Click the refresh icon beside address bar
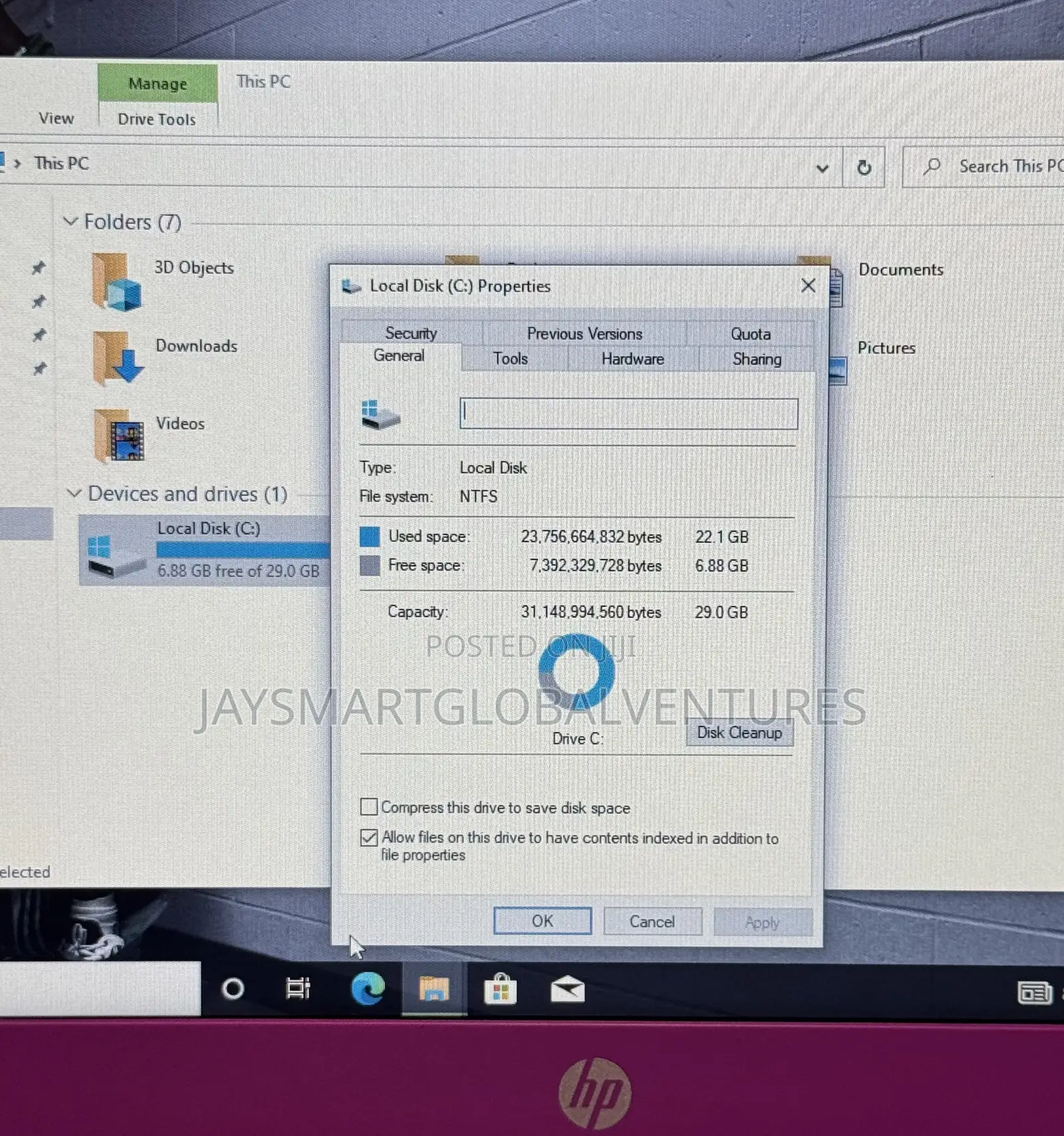 (863, 168)
